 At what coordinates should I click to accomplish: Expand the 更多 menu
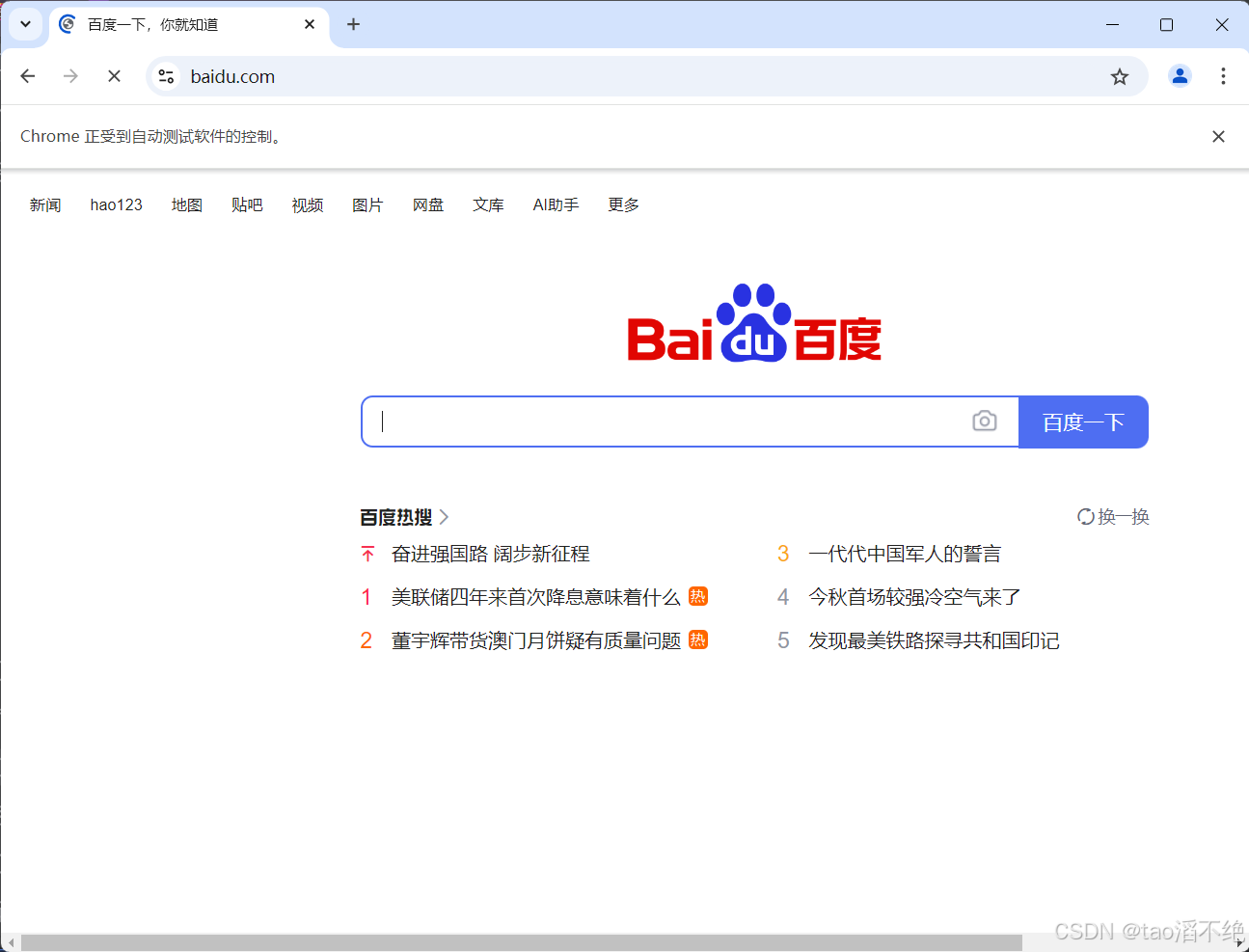[x=624, y=205]
